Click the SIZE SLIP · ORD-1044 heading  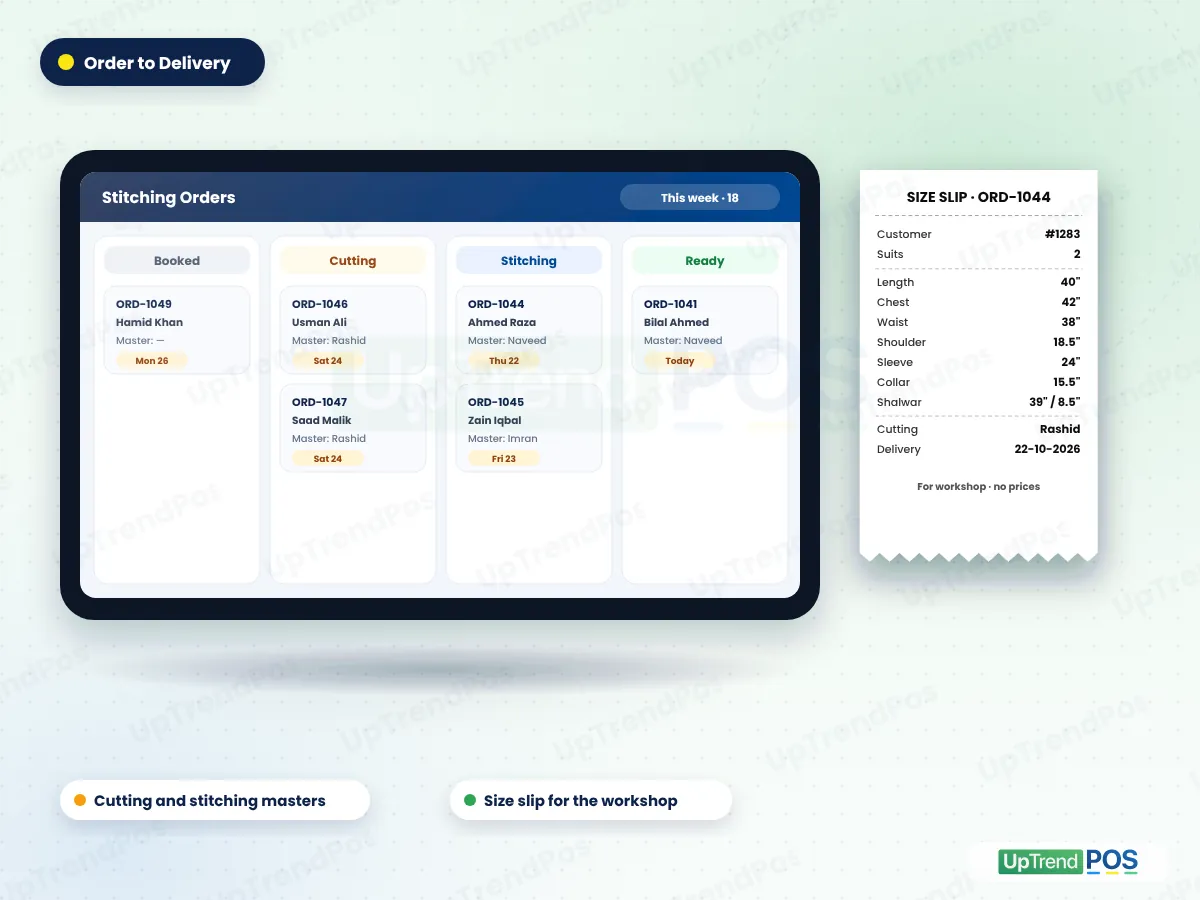tap(979, 197)
